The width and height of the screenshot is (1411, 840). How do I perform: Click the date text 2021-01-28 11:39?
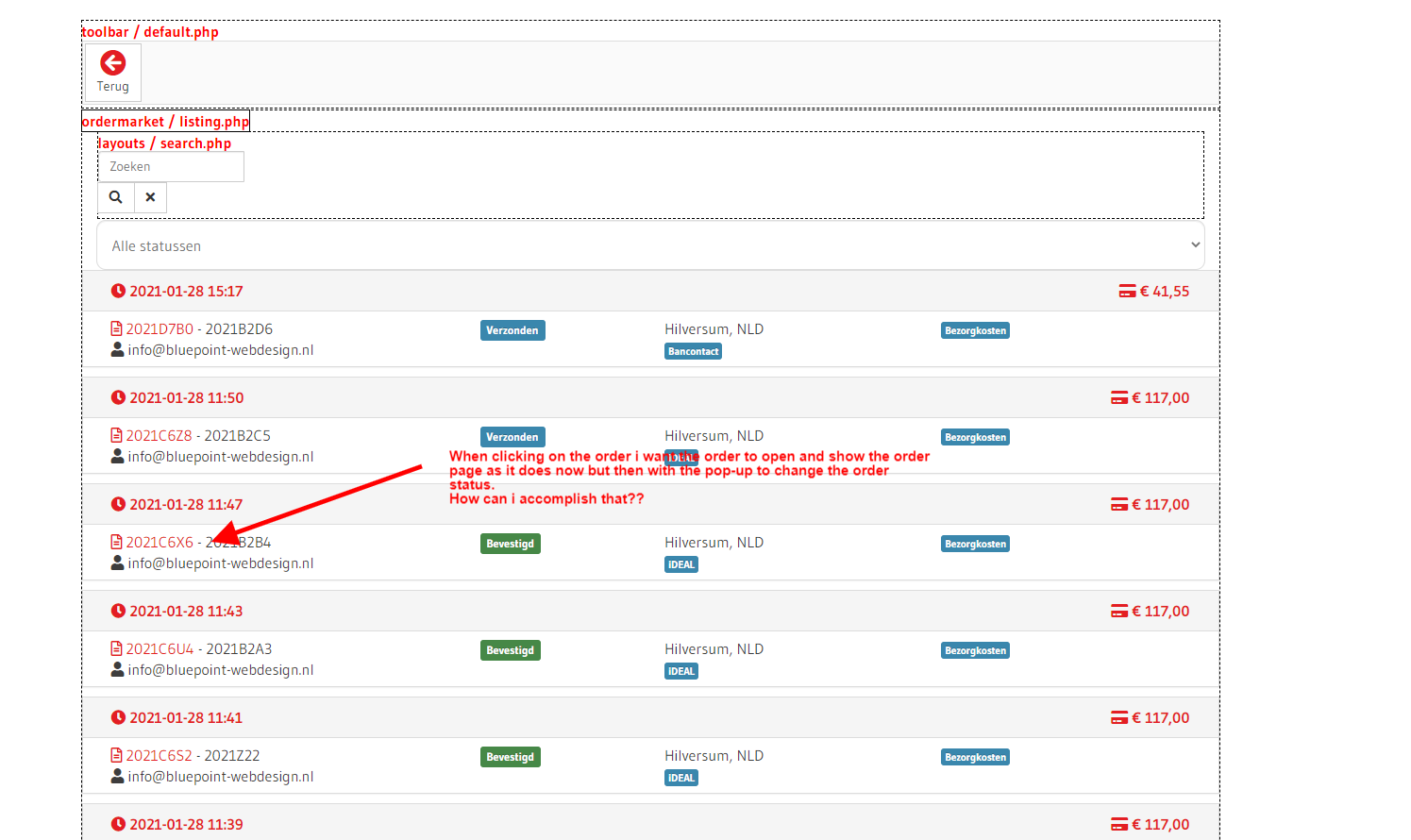pyautogui.click(x=186, y=824)
